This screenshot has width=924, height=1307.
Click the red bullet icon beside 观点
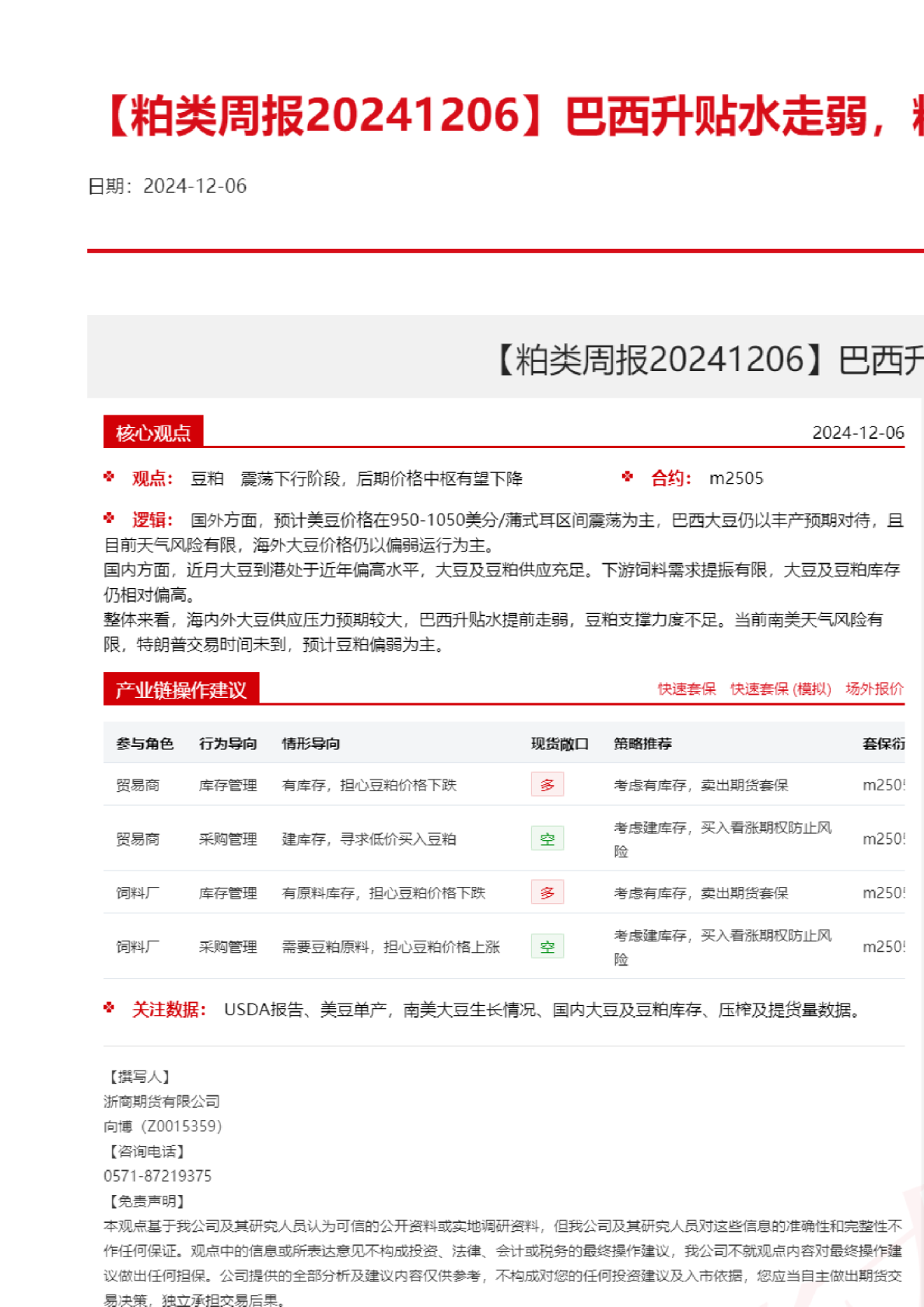109,477
